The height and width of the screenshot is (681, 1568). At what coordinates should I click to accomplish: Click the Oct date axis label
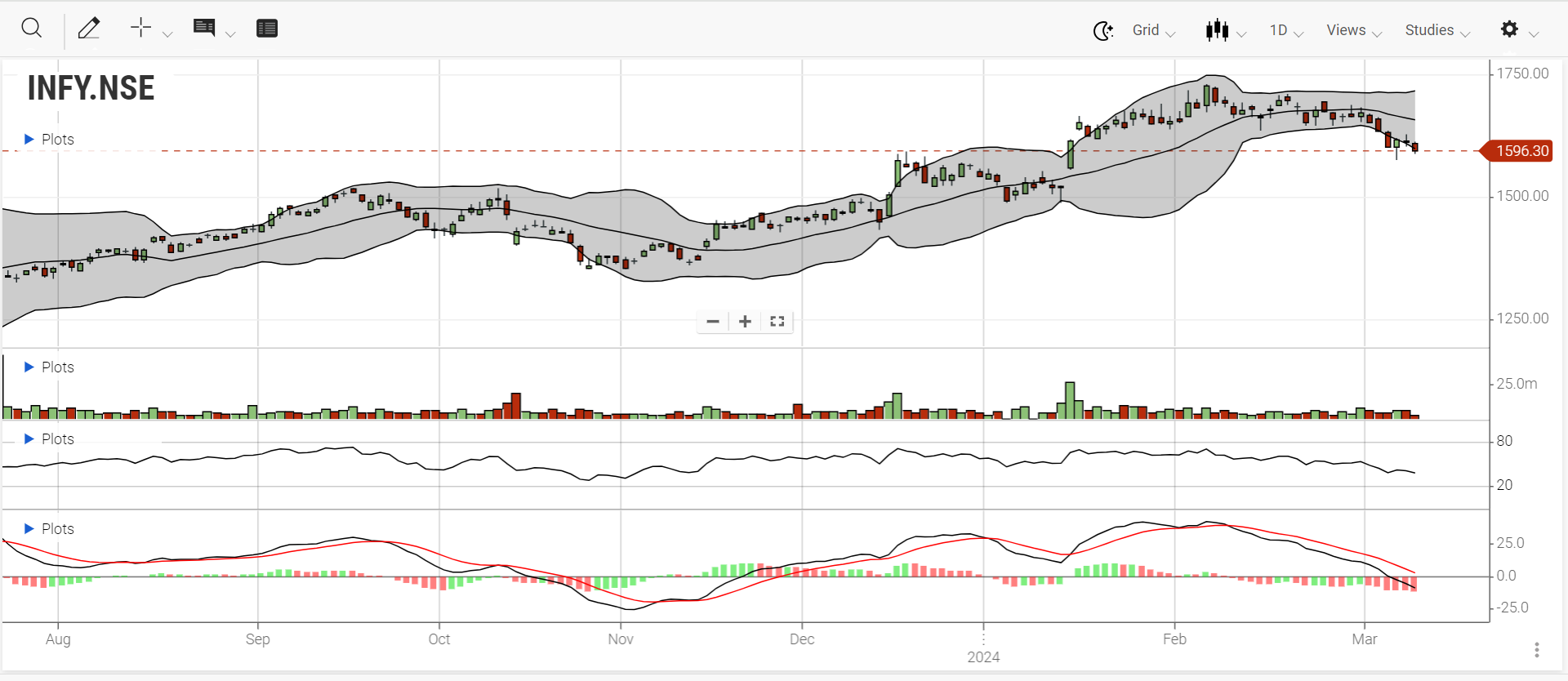(x=439, y=639)
